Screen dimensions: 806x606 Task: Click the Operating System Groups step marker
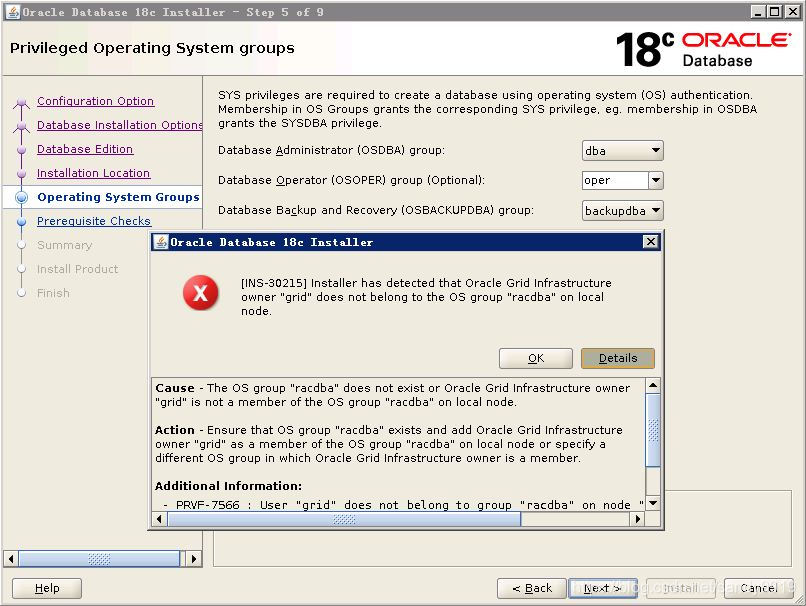22,197
